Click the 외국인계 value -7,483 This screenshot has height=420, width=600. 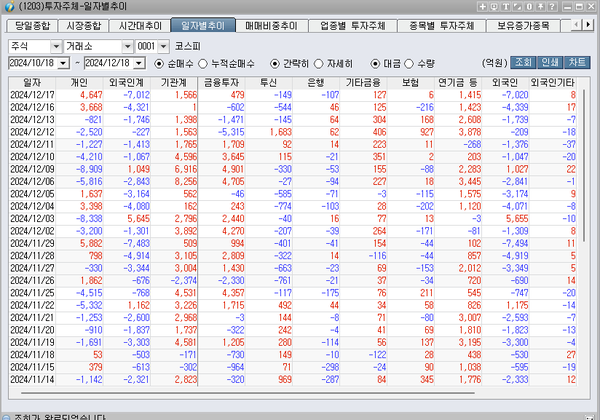[x=136, y=243]
